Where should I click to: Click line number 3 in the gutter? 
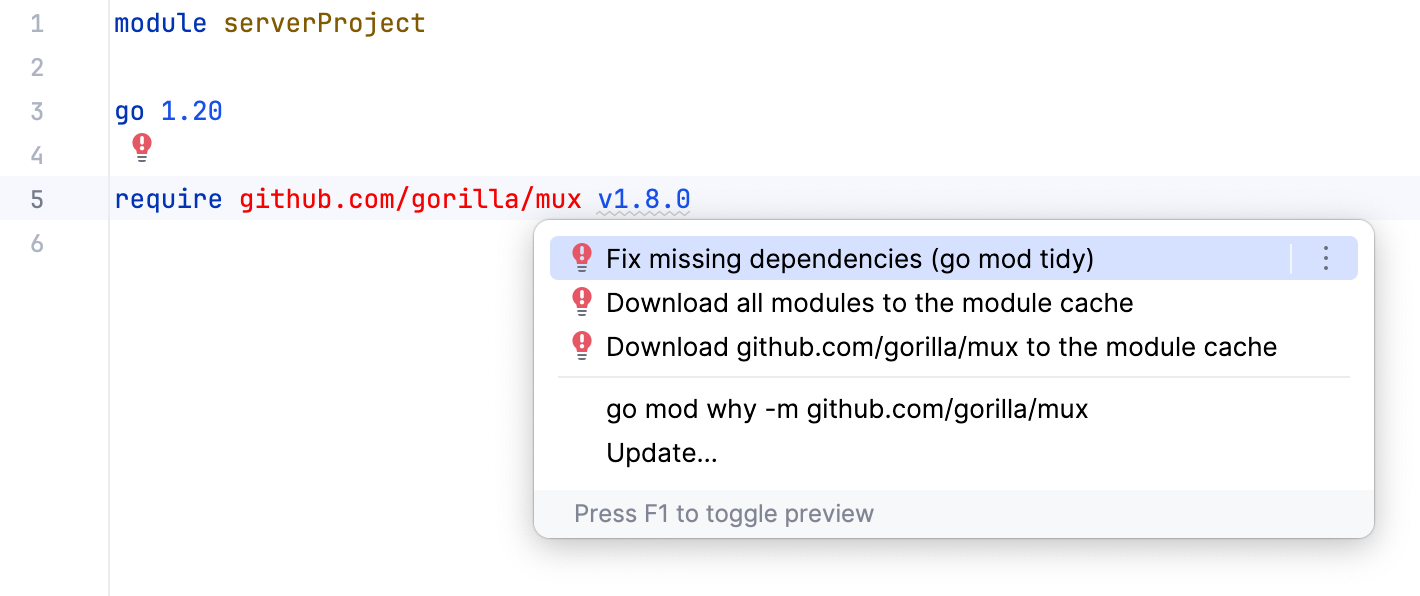coord(37,111)
